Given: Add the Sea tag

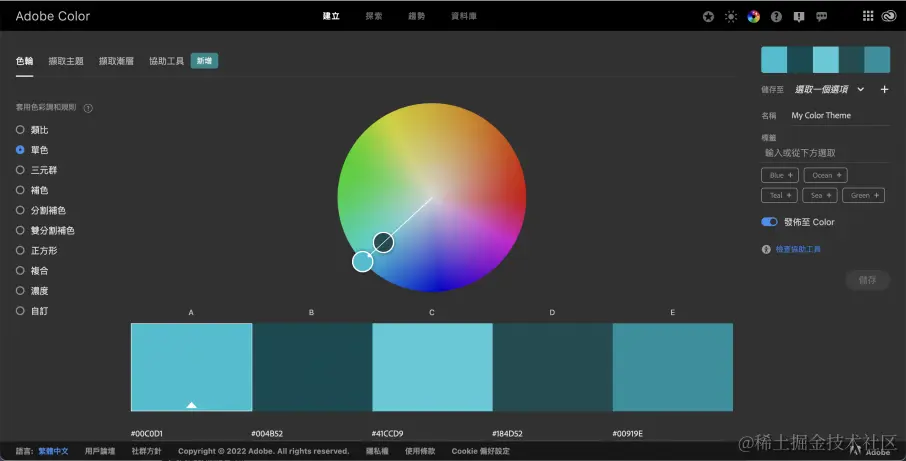Looking at the screenshot, I should click(820, 195).
